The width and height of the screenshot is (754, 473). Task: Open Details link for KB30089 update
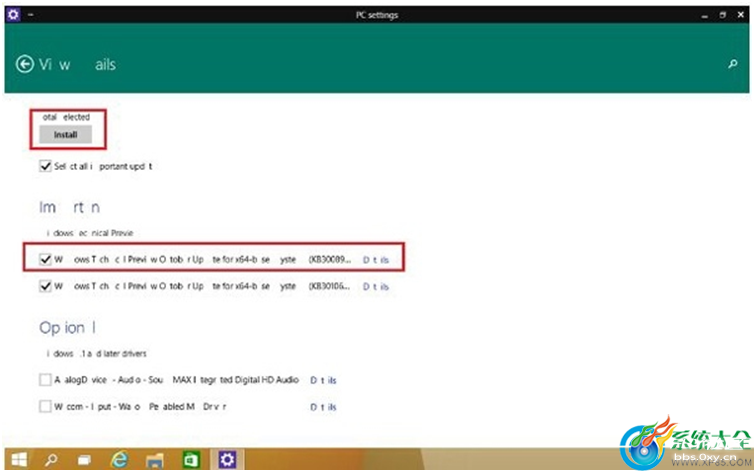(376, 260)
